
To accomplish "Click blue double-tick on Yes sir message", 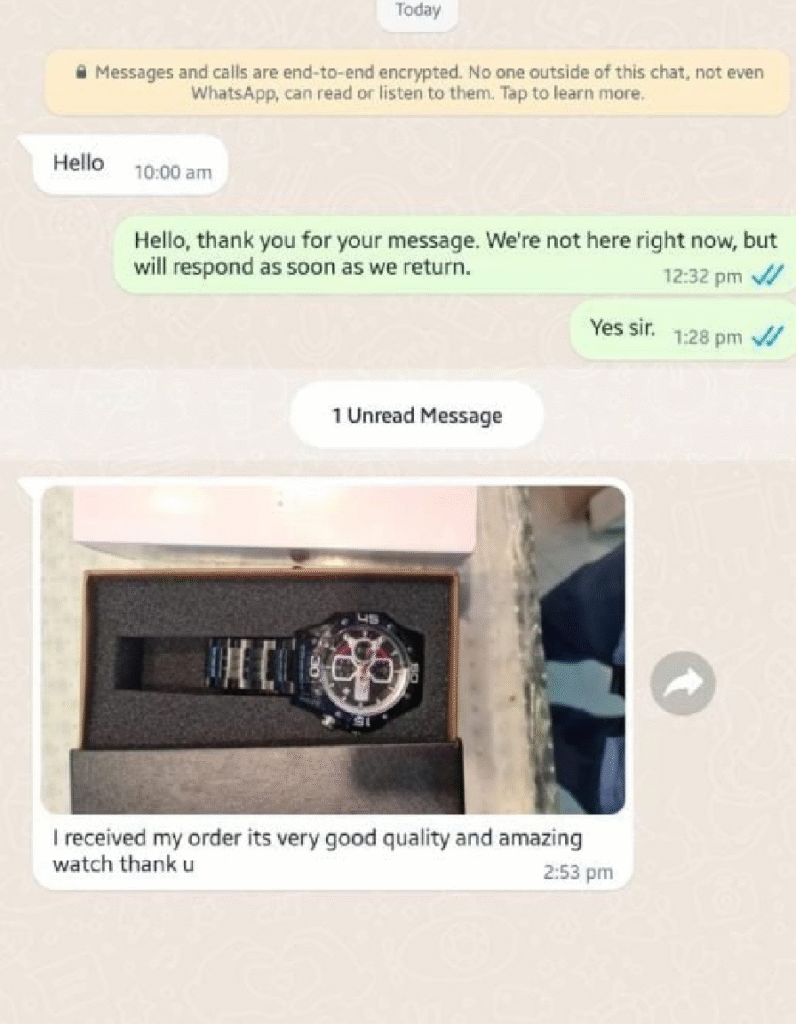I will (767, 338).
